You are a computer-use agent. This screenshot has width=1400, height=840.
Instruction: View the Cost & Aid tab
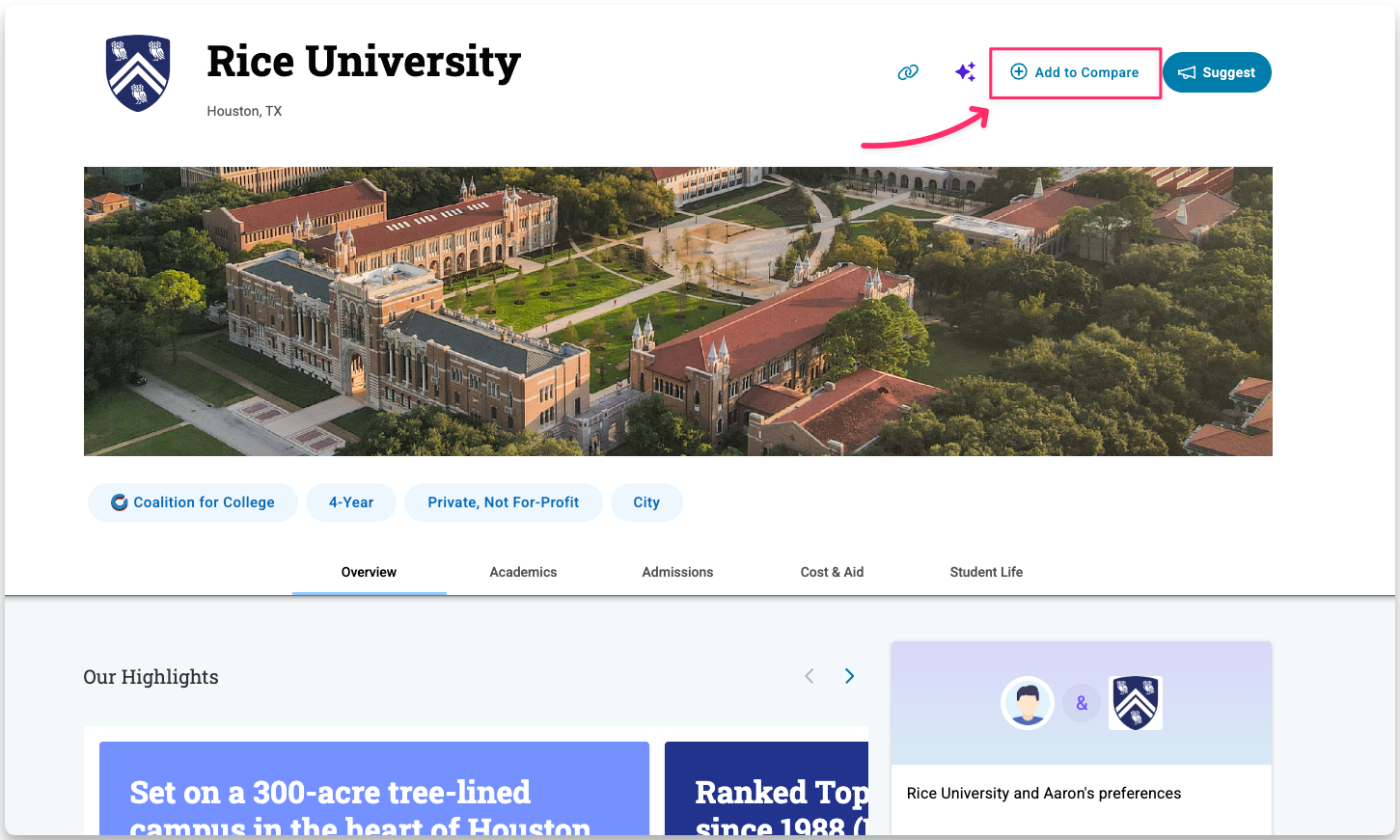(x=832, y=572)
